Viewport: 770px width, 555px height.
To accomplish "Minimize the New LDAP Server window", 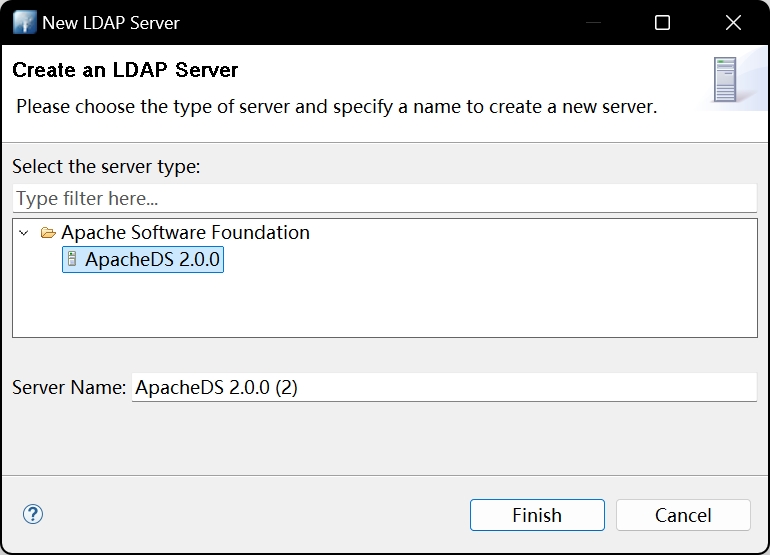I will (x=593, y=22).
